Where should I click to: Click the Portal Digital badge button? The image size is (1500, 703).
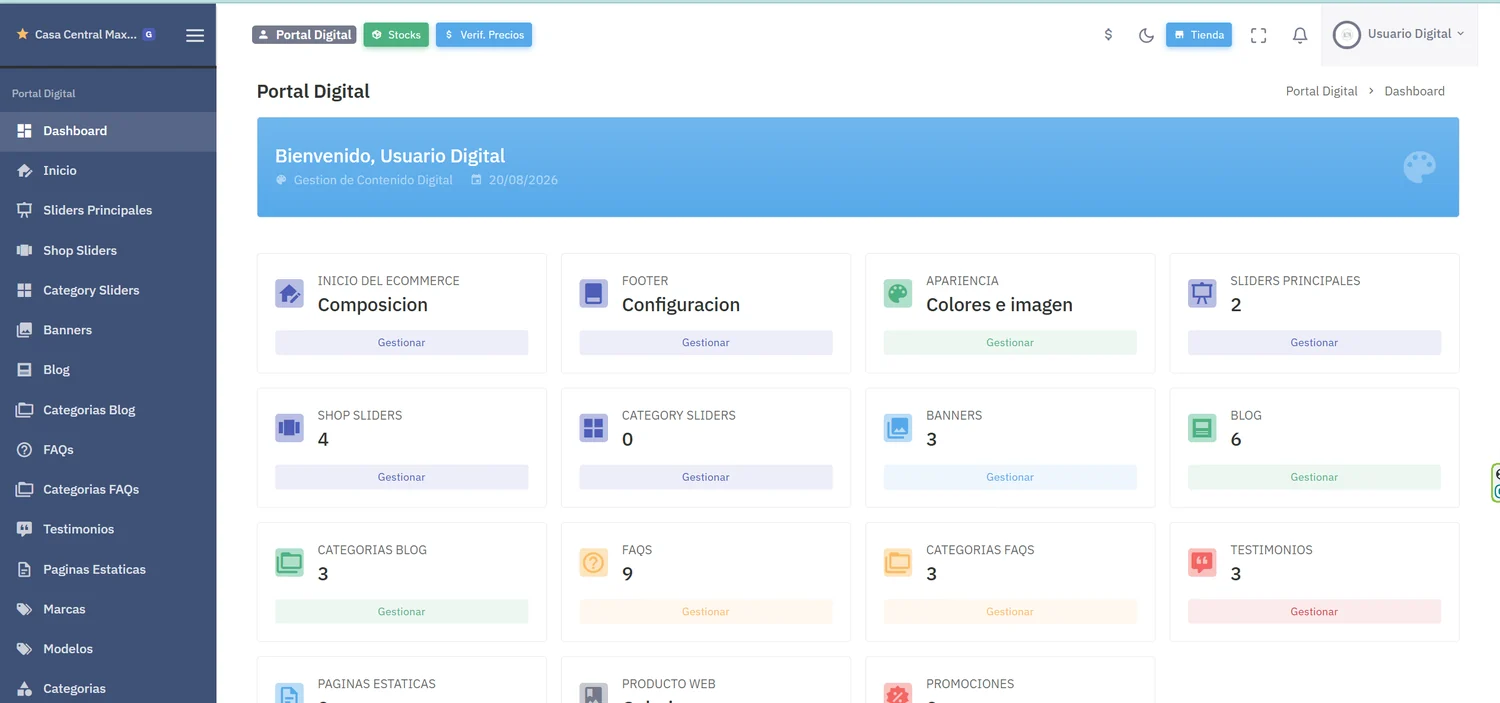point(304,35)
